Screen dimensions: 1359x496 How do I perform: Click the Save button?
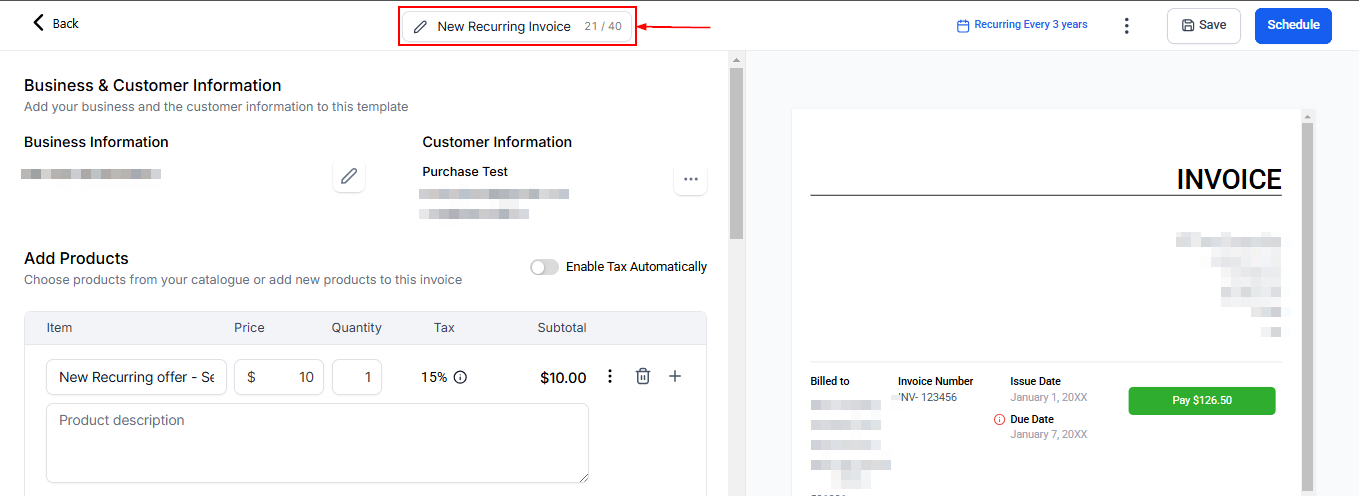1203,25
